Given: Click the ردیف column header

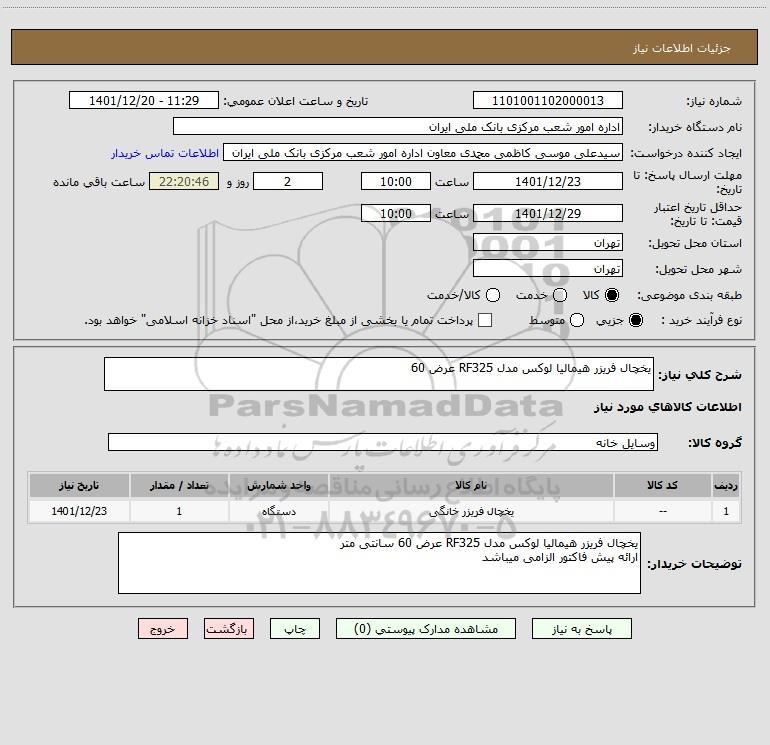Looking at the screenshot, I should coord(726,485).
